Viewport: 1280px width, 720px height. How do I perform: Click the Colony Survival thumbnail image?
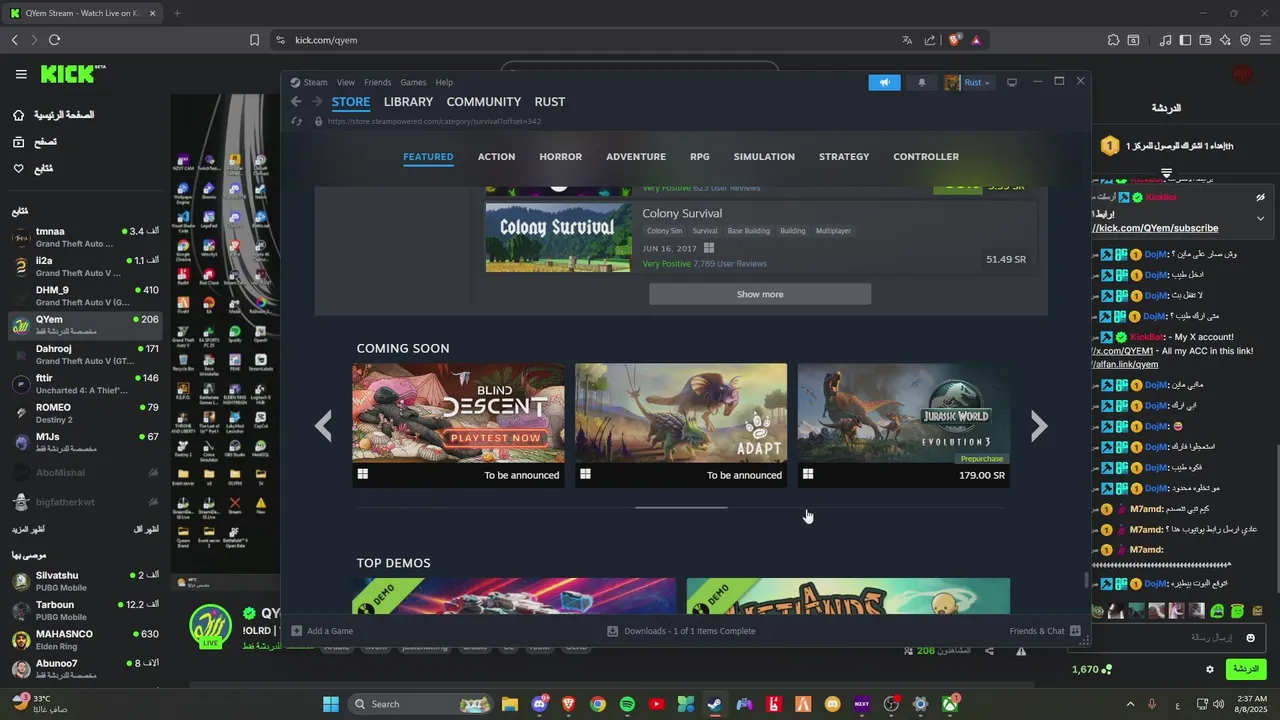(558, 238)
